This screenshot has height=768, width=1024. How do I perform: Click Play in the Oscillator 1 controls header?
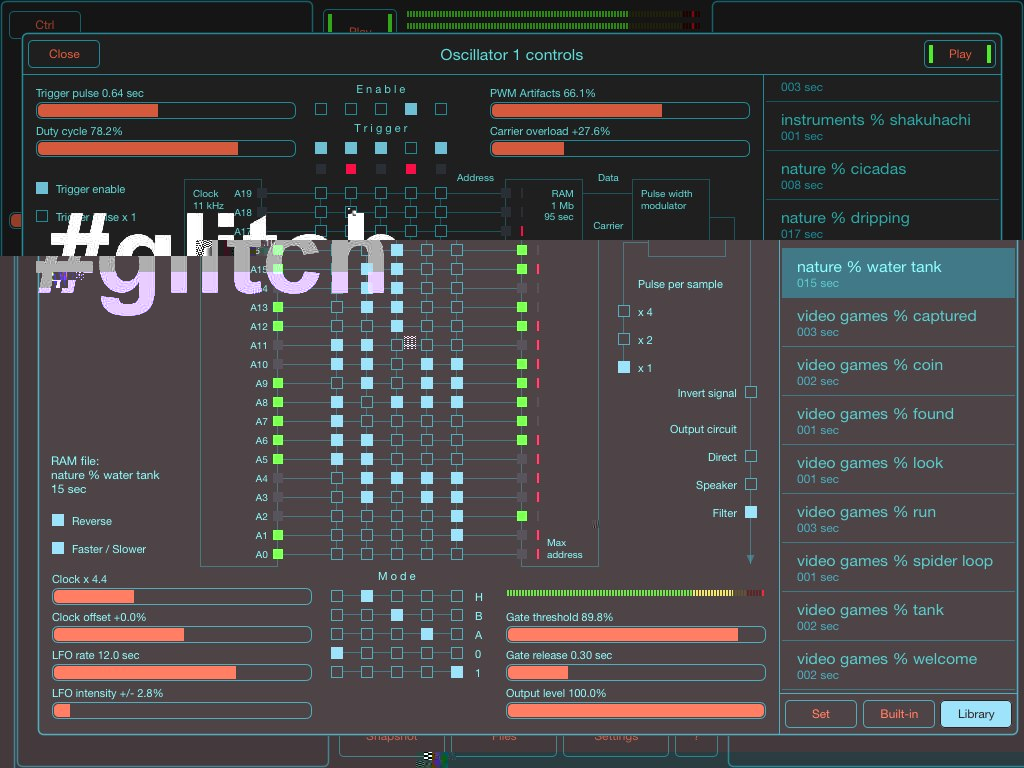click(x=959, y=54)
